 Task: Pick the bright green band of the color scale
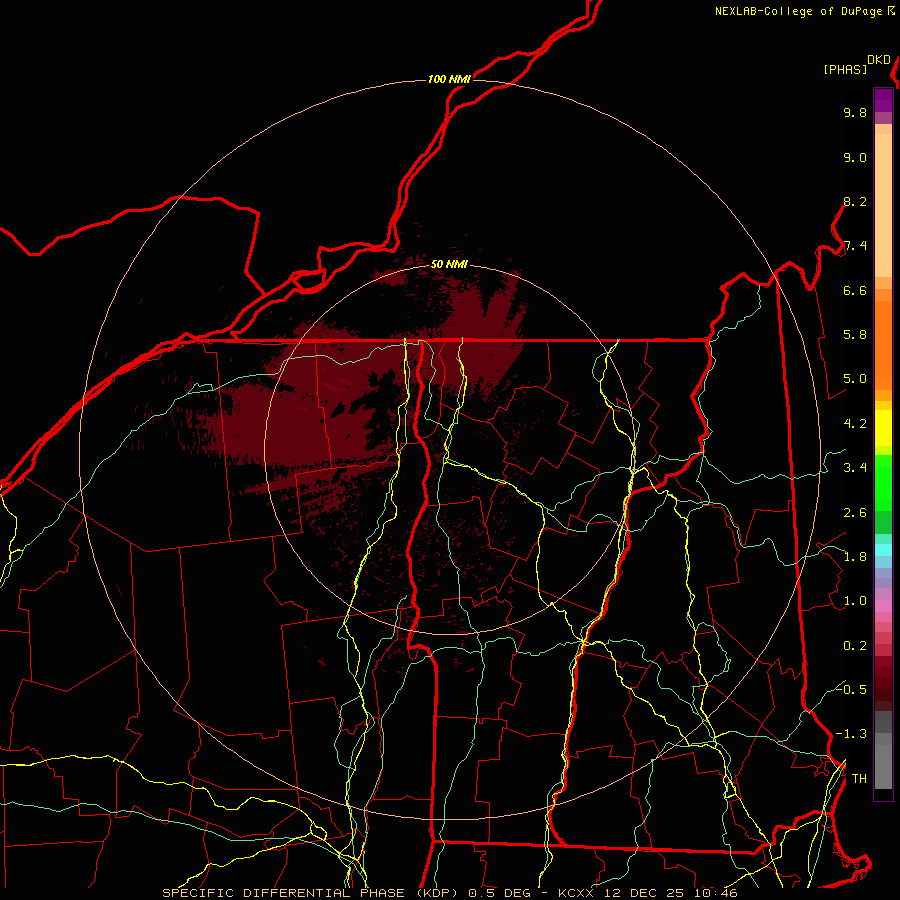[883, 483]
